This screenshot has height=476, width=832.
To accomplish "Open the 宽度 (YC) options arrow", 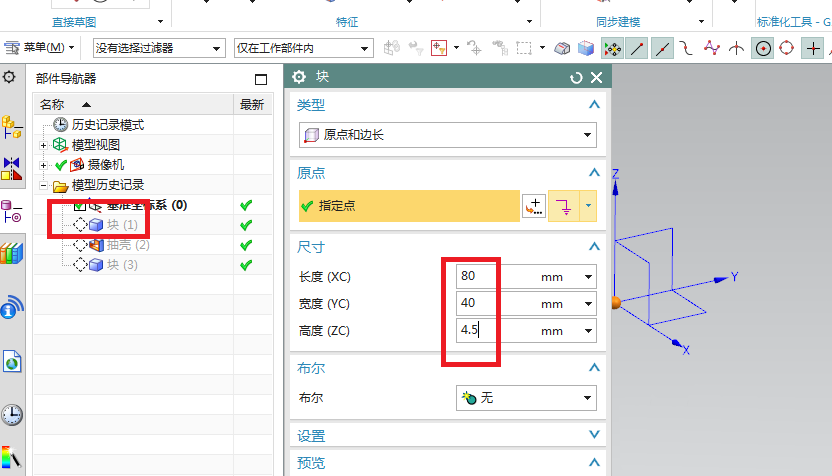I will [588, 304].
